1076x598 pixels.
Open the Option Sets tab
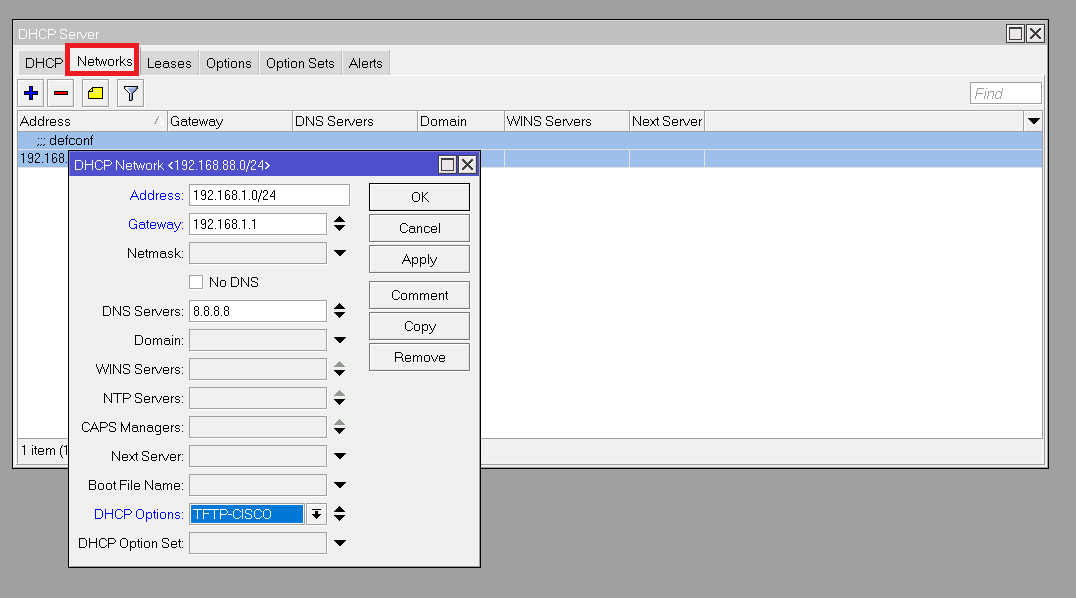300,63
